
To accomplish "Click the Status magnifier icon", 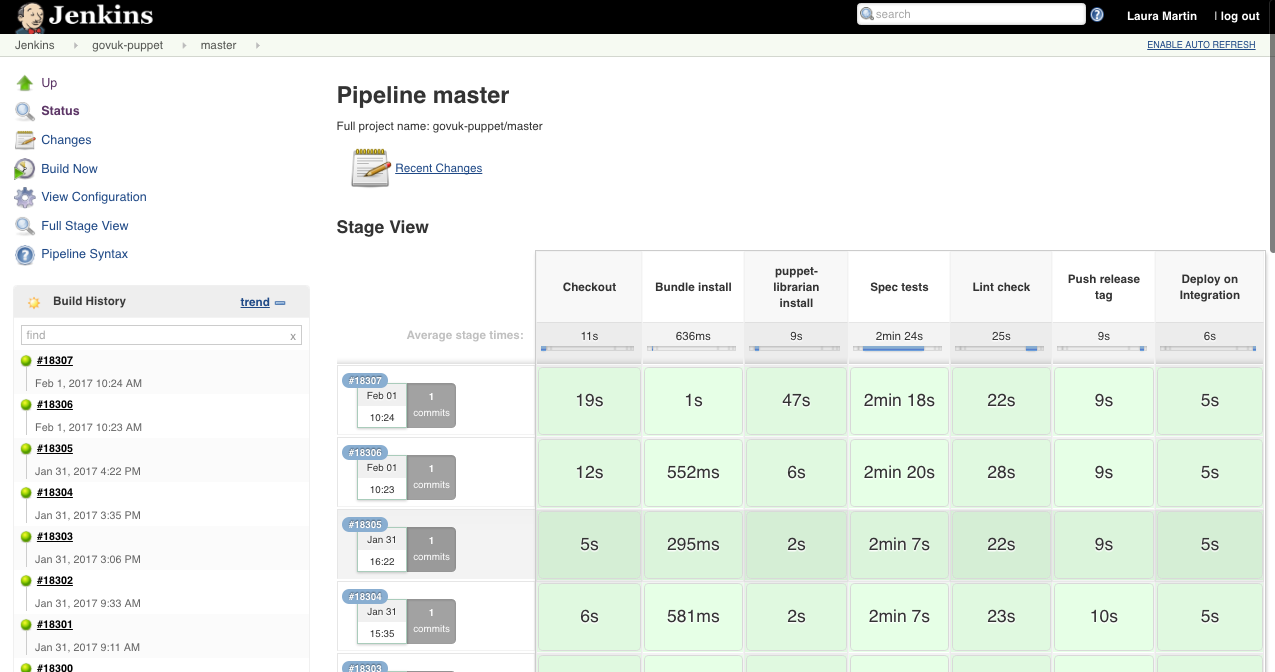I will (25, 111).
